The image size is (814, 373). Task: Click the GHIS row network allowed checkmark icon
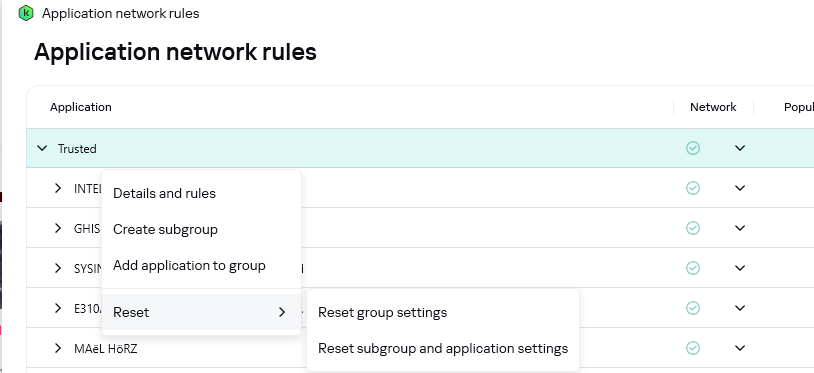693,228
